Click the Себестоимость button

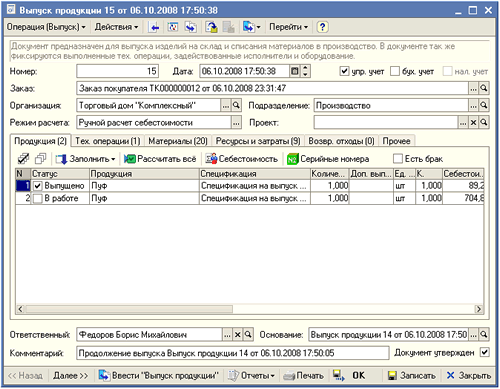(x=241, y=159)
